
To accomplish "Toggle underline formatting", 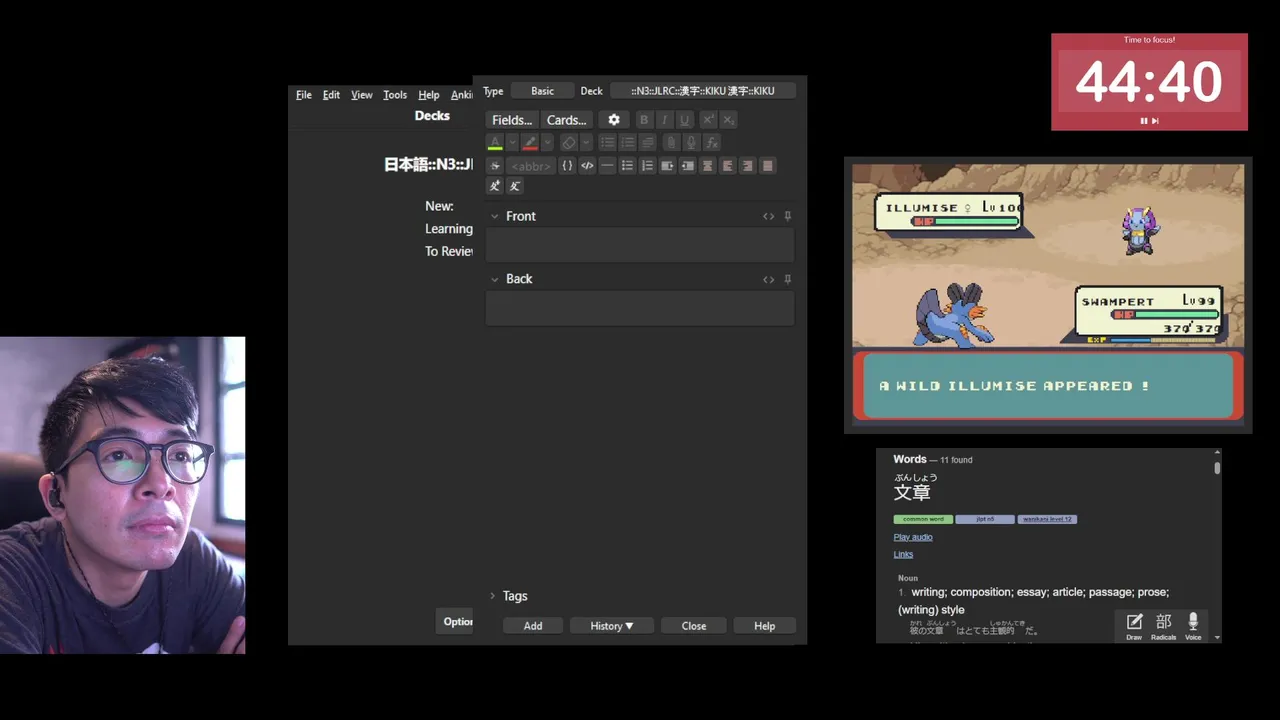I will [684, 120].
